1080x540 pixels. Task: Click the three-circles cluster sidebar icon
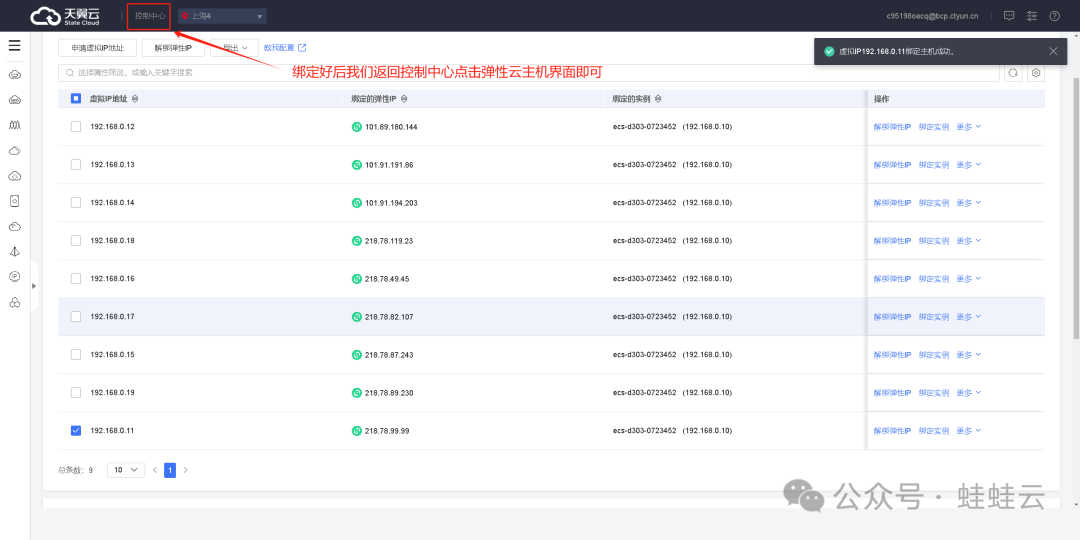[14, 302]
